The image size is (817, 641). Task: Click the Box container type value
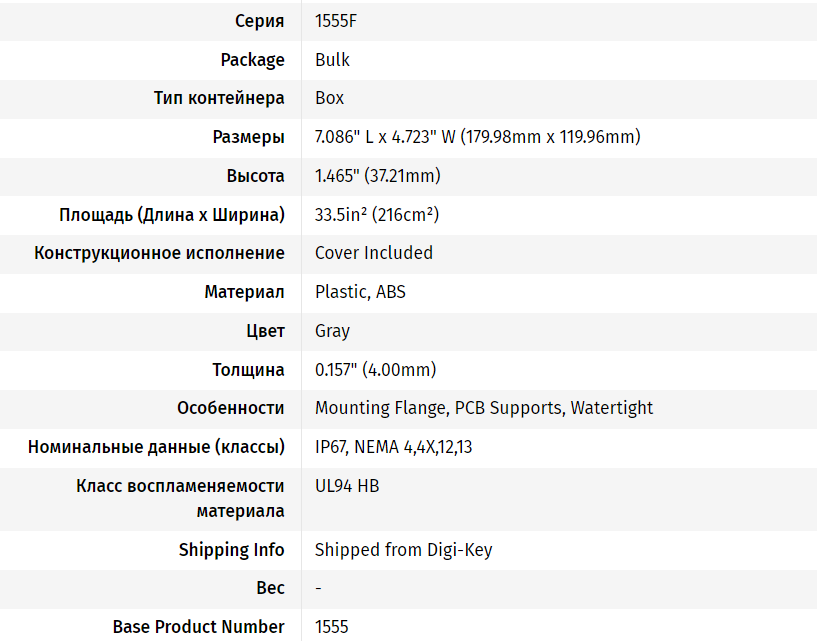[x=329, y=98]
